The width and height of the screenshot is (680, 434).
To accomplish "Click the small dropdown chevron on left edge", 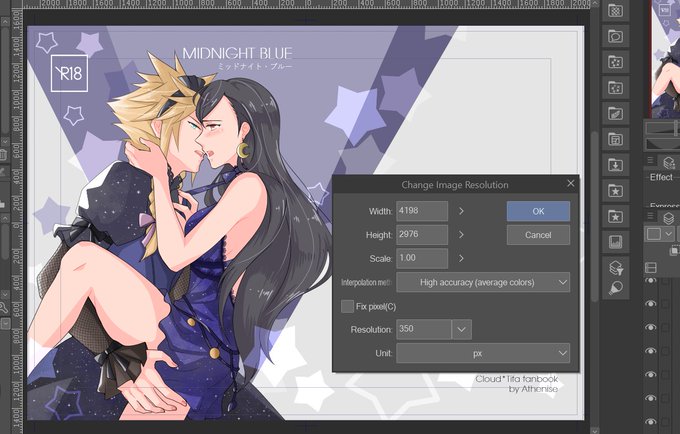I will pos(5,323).
